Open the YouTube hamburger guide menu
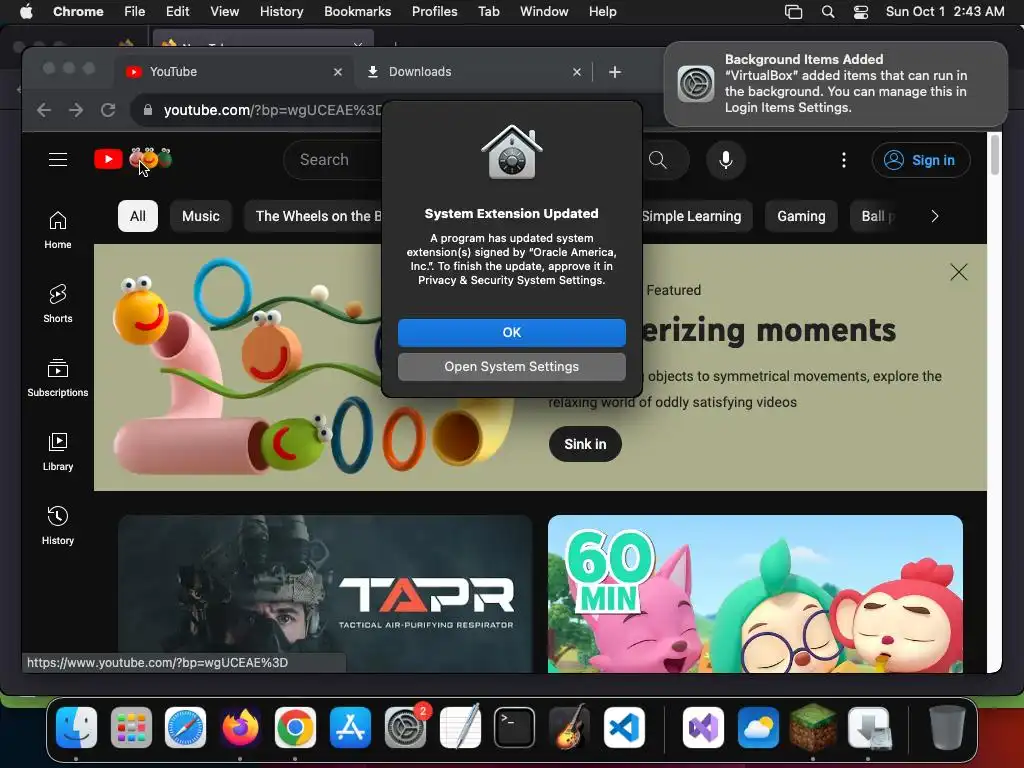The width and height of the screenshot is (1024, 768). 58,159
